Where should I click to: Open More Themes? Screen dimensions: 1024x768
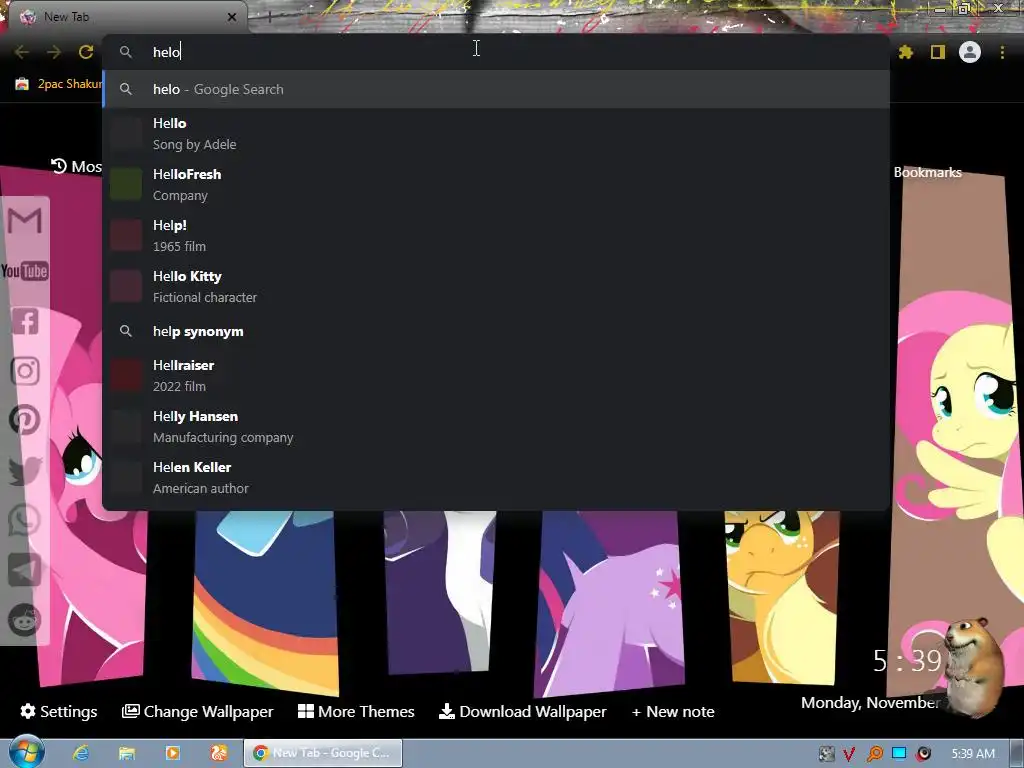pyautogui.click(x=356, y=712)
